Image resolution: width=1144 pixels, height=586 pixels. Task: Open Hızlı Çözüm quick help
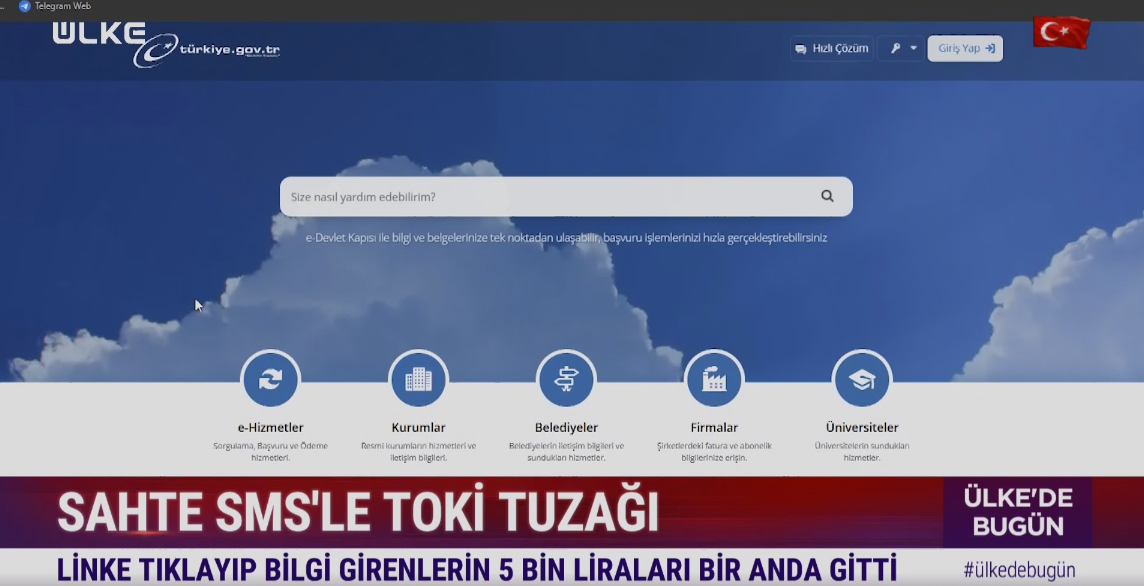831,48
